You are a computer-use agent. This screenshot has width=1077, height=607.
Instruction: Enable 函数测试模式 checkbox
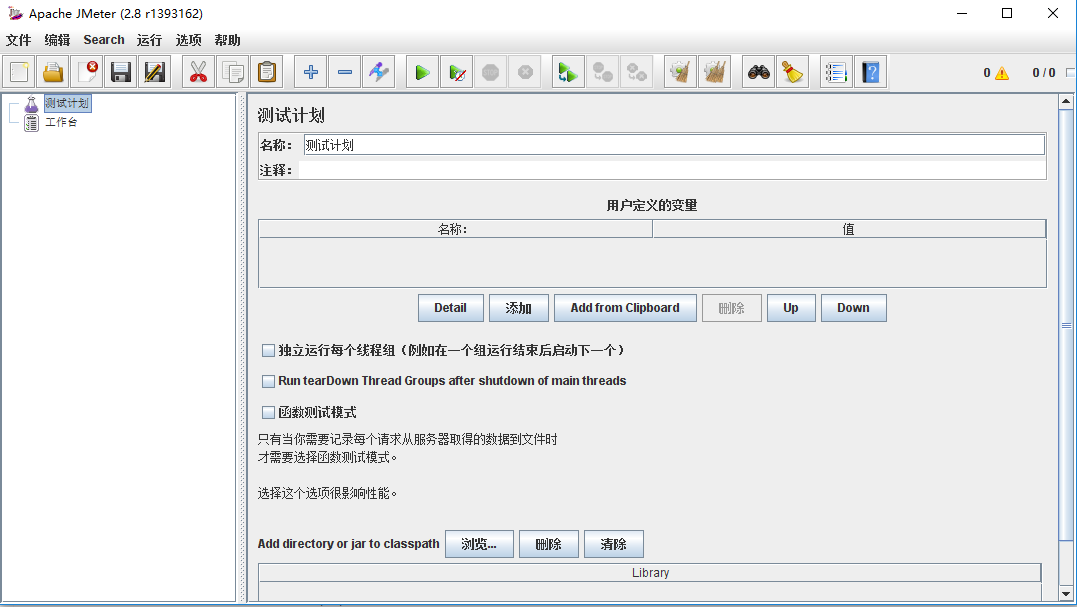(x=269, y=413)
